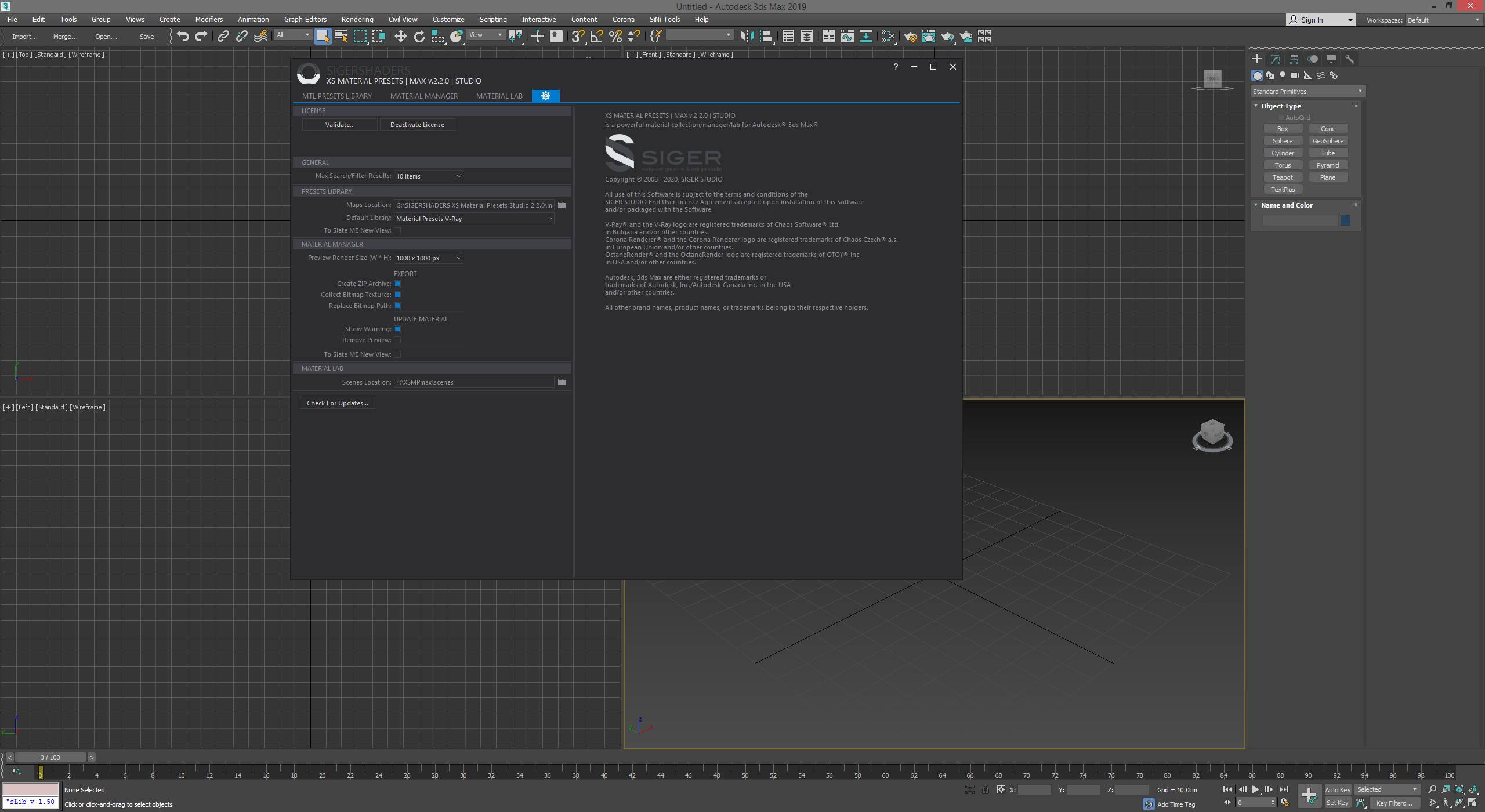Choose the Select and Move tool
Image resolution: width=1485 pixels, height=812 pixels.
pos(400,36)
